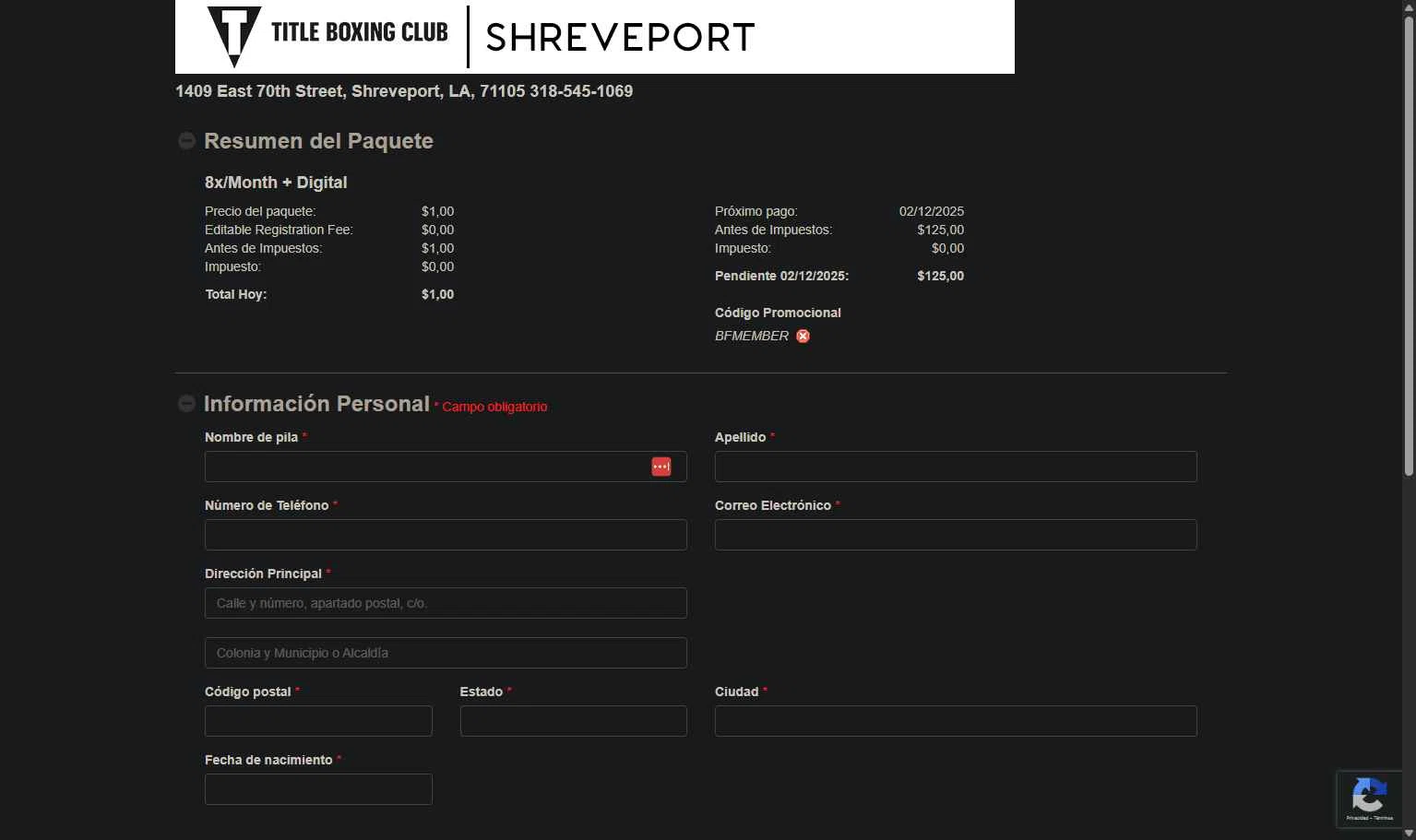Remove the BFMEMBER promo code
Image resolution: width=1416 pixels, height=840 pixels.
pyautogui.click(x=803, y=337)
